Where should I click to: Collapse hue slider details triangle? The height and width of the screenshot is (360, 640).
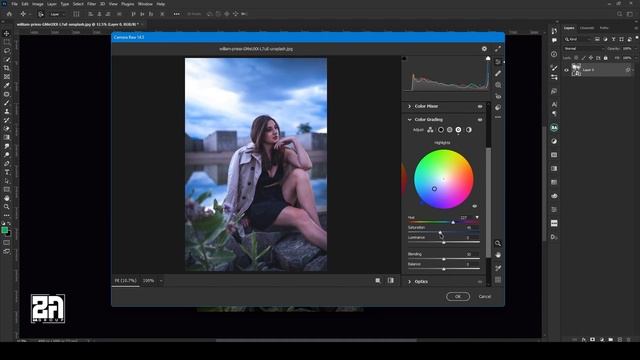tap(477, 218)
